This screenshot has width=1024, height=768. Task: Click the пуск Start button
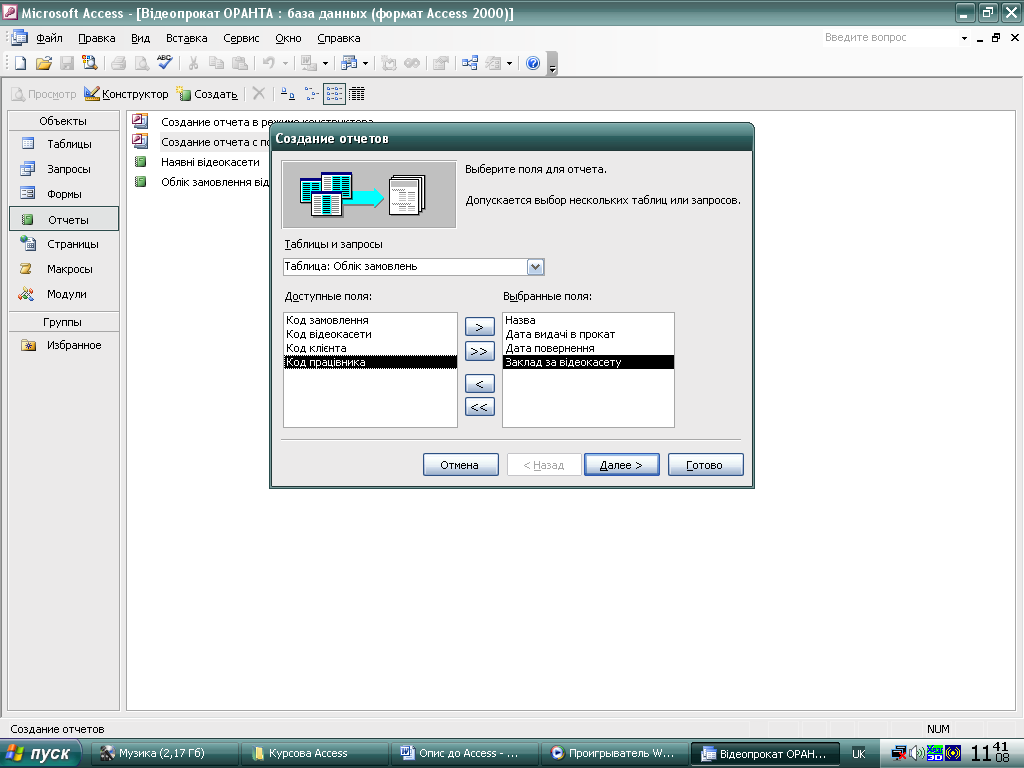(x=40, y=754)
